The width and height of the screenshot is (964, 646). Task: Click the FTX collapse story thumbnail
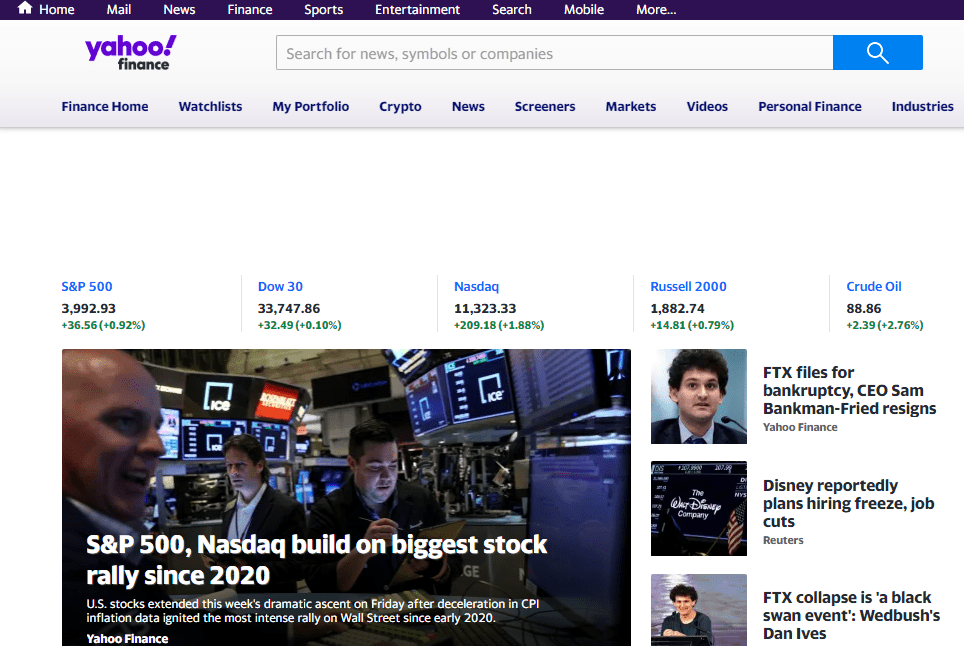pos(699,610)
